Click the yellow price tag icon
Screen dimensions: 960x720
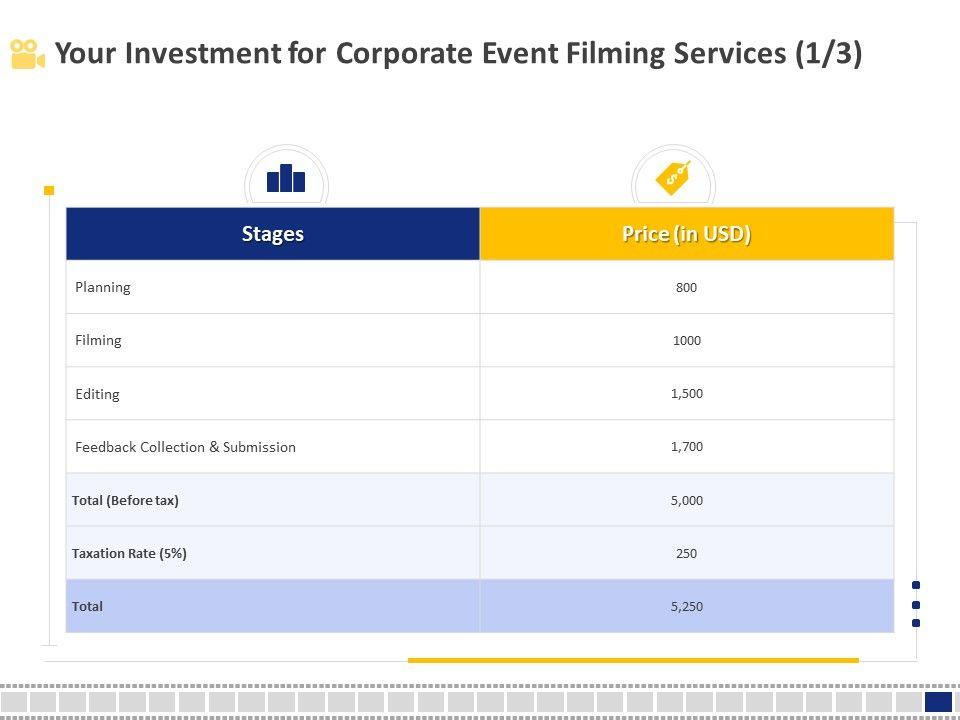coord(672,178)
